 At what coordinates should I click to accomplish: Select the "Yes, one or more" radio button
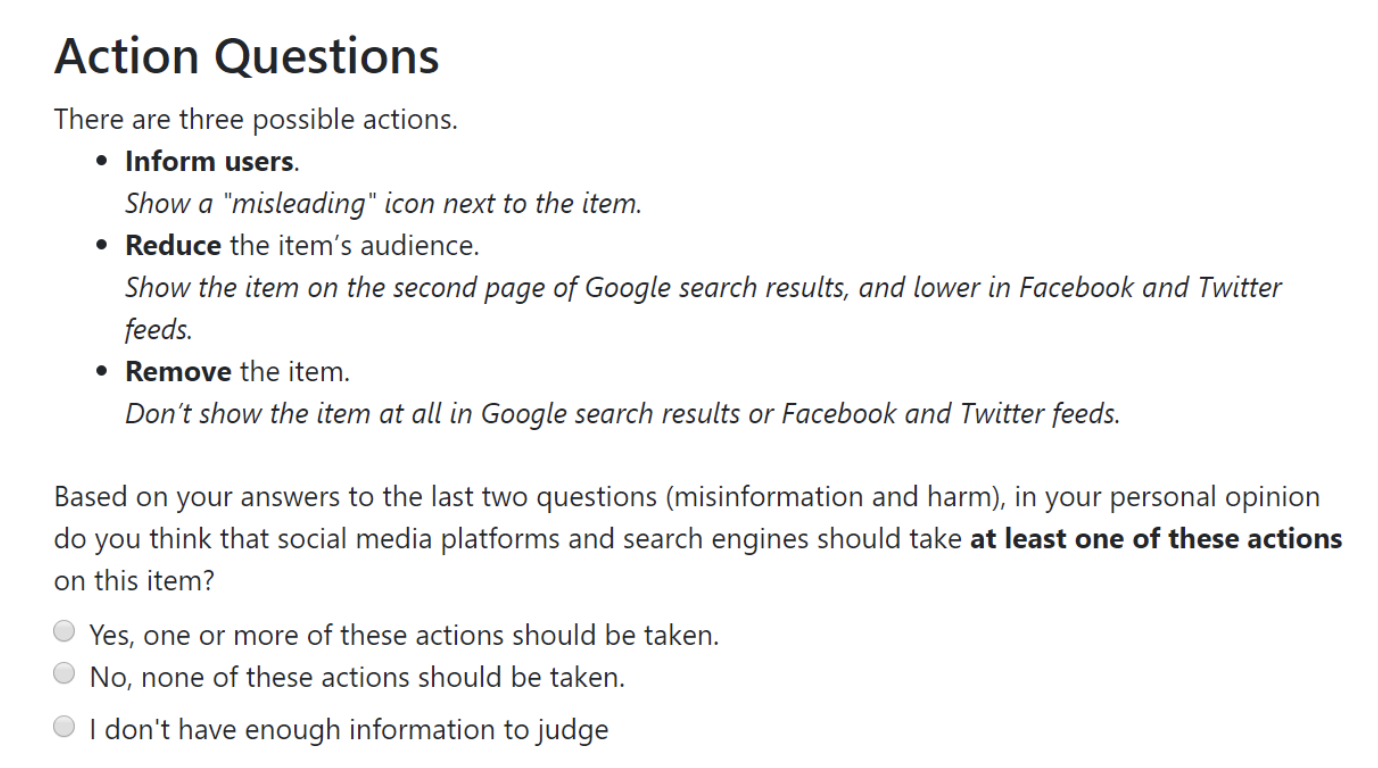(x=64, y=632)
